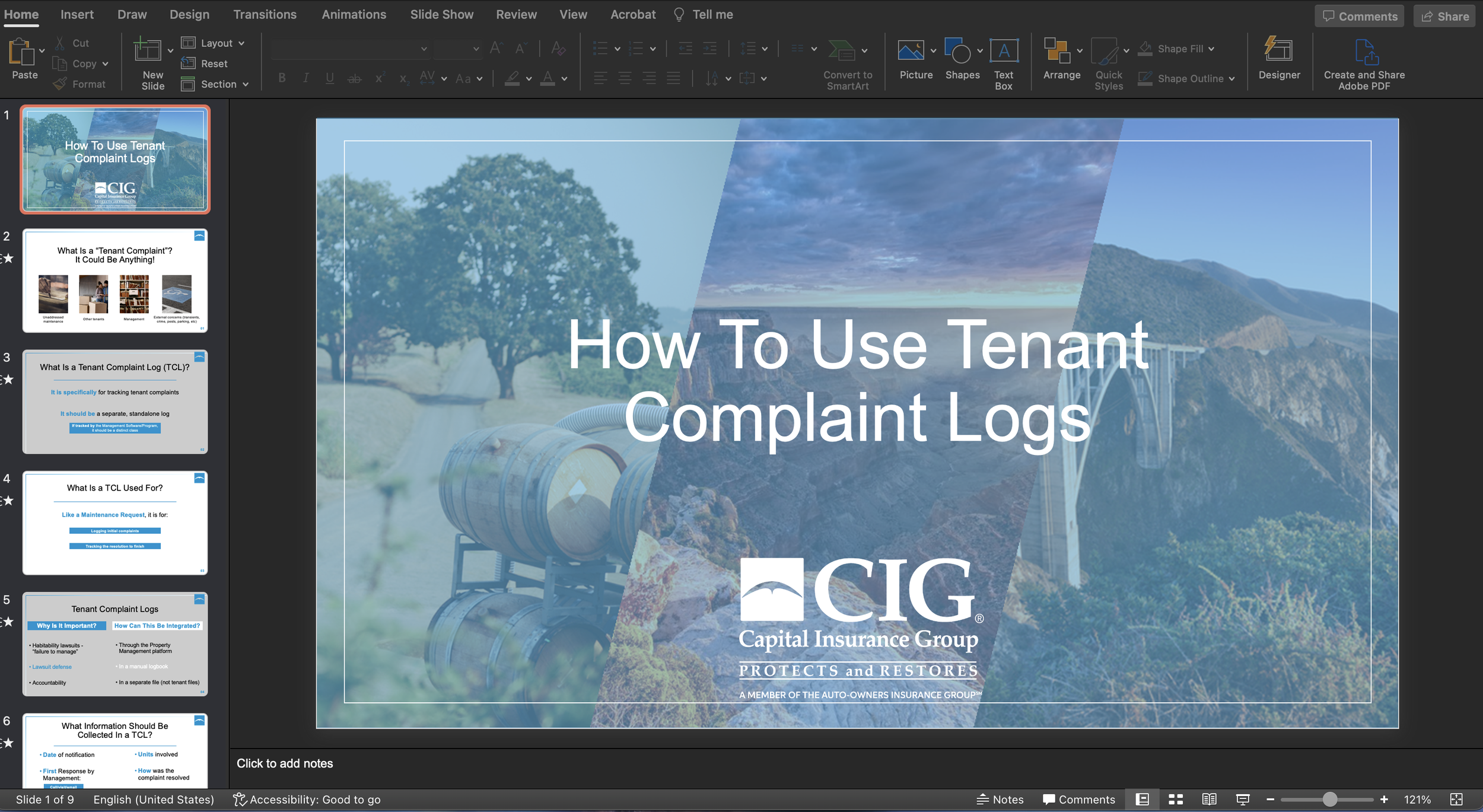Viewport: 1483px width, 812px height.
Task: Fit slide to current window
Action: (1456, 800)
